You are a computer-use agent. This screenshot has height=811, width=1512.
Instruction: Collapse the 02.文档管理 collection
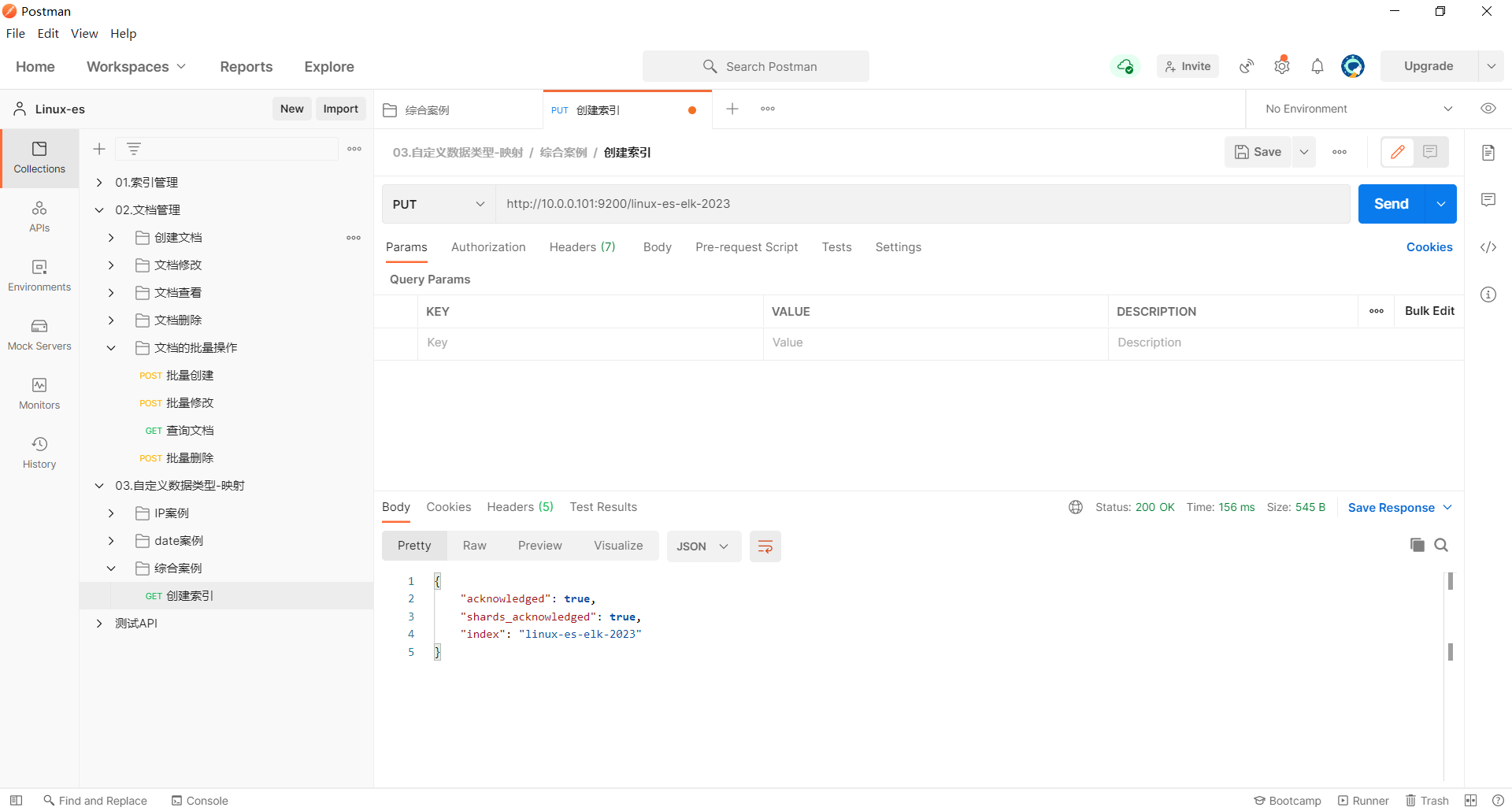click(99, 210)
